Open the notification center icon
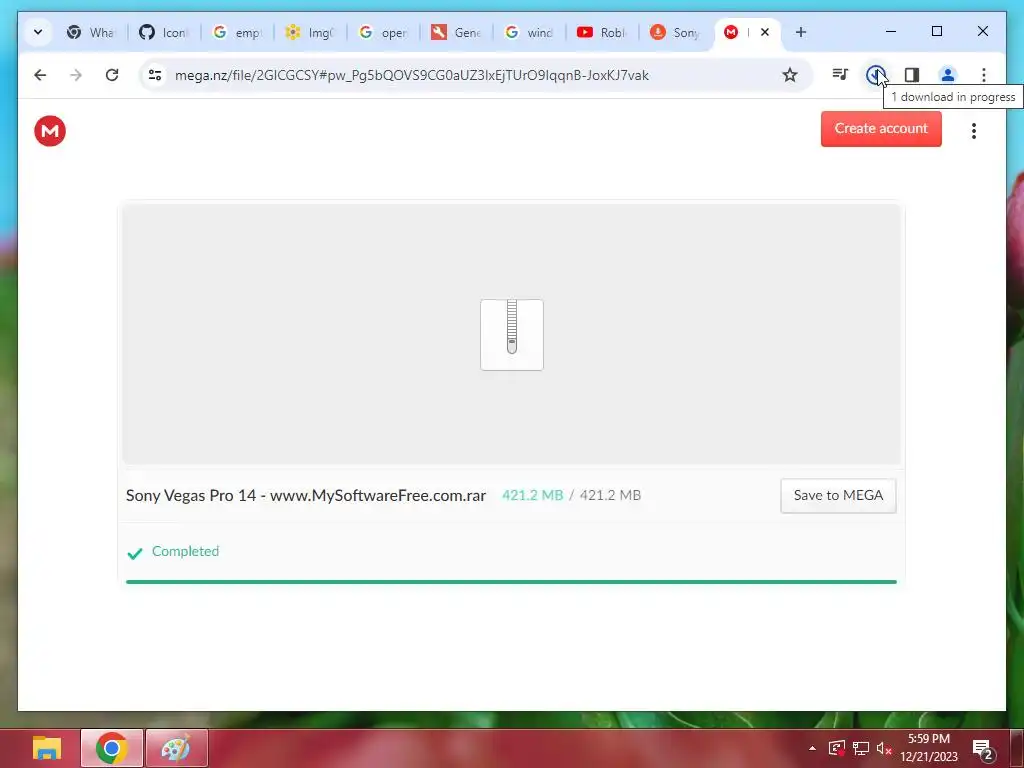The height and width of the screenshot is (768, 1024). (983, 749)
